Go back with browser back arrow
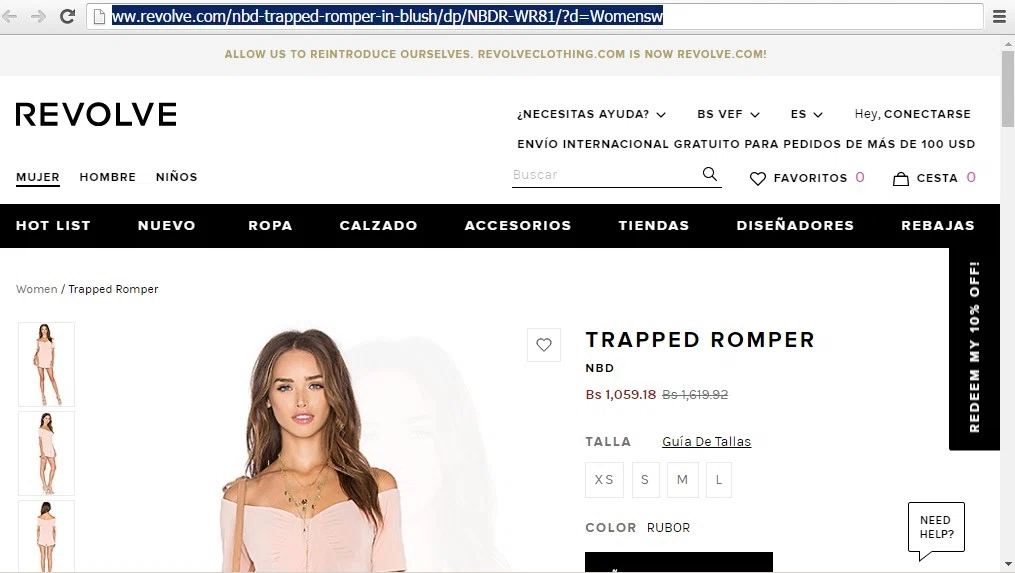The height and width of the screenshot is (573, 1015). [x=10, y=16]
